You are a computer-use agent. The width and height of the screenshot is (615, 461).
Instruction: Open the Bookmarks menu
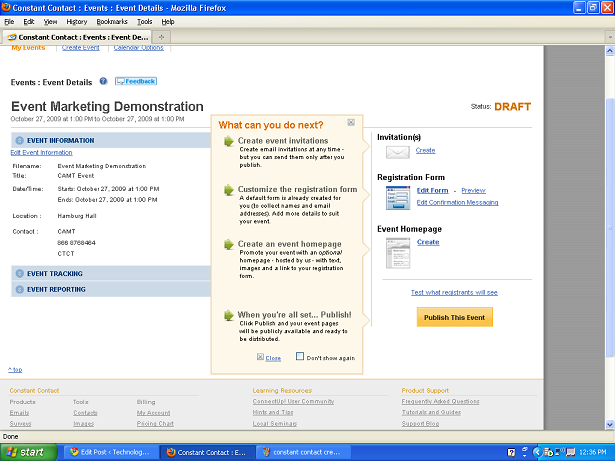click(112, 22)
